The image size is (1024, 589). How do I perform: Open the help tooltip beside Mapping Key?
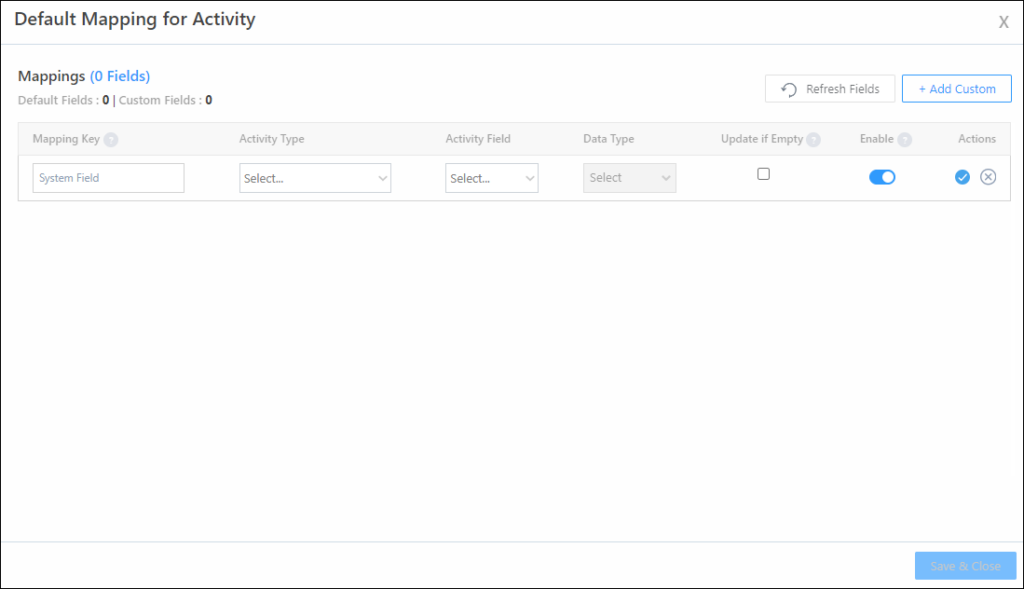tap(109, 139)
